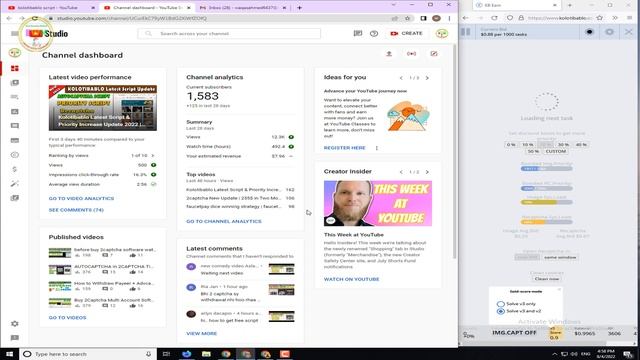Choose the CUSTOM discount option

tap(556, 151)
